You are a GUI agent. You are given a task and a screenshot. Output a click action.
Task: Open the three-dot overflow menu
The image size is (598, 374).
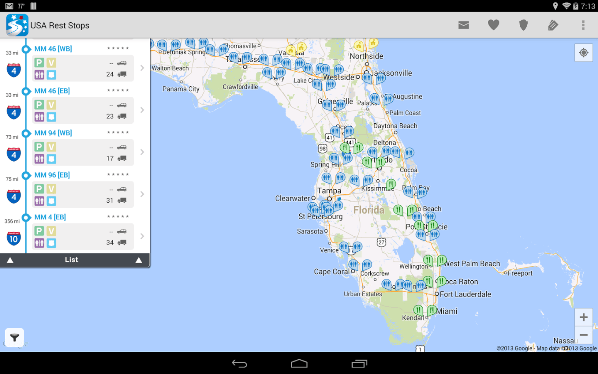point(583,25)
